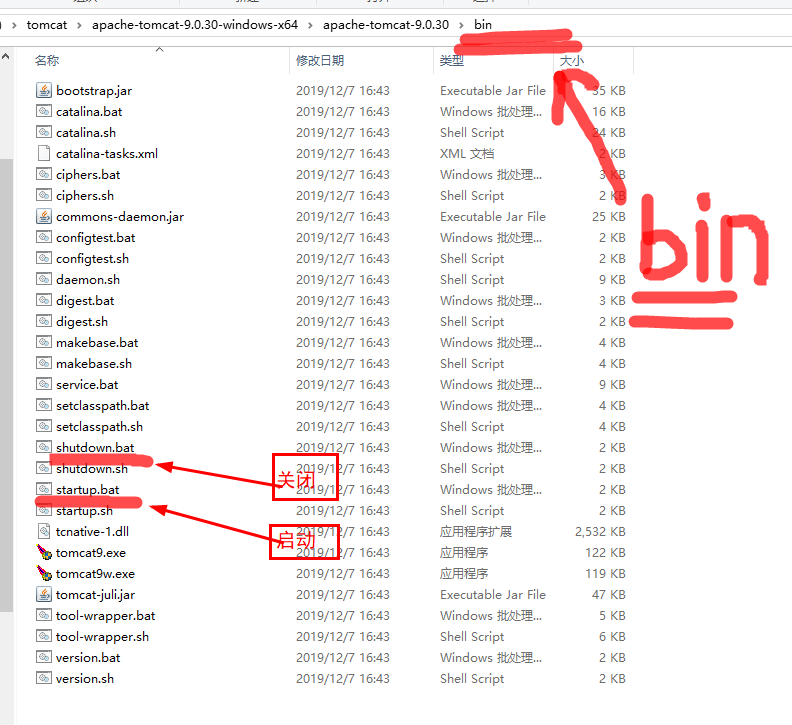This screenshot has width=792, height=725.
Task: Click the 2,532 KB size cell
Action: tap(600, 531)
